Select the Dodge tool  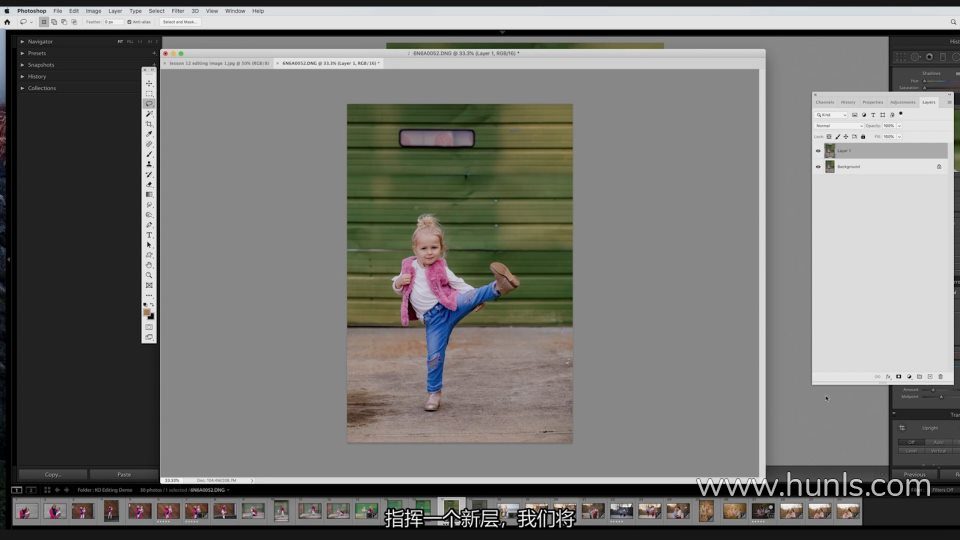tap(149, 215)
